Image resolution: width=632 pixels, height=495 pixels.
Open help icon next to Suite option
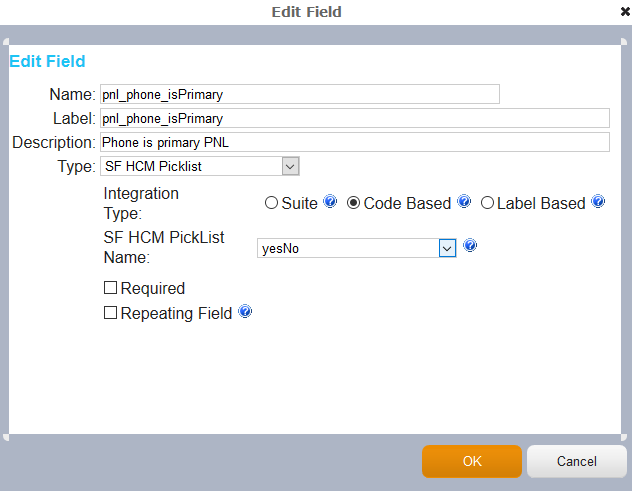tap(330, 201)
